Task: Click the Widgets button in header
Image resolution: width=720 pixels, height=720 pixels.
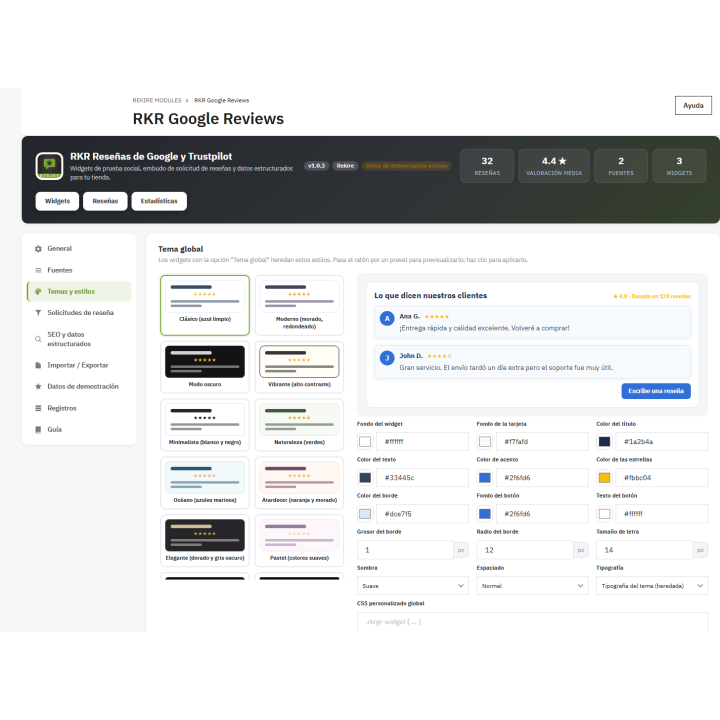Action: point(57,201)
